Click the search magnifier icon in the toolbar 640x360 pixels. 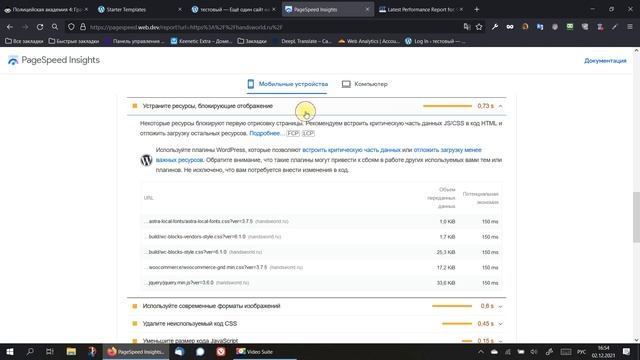click(x=55, y=27)
